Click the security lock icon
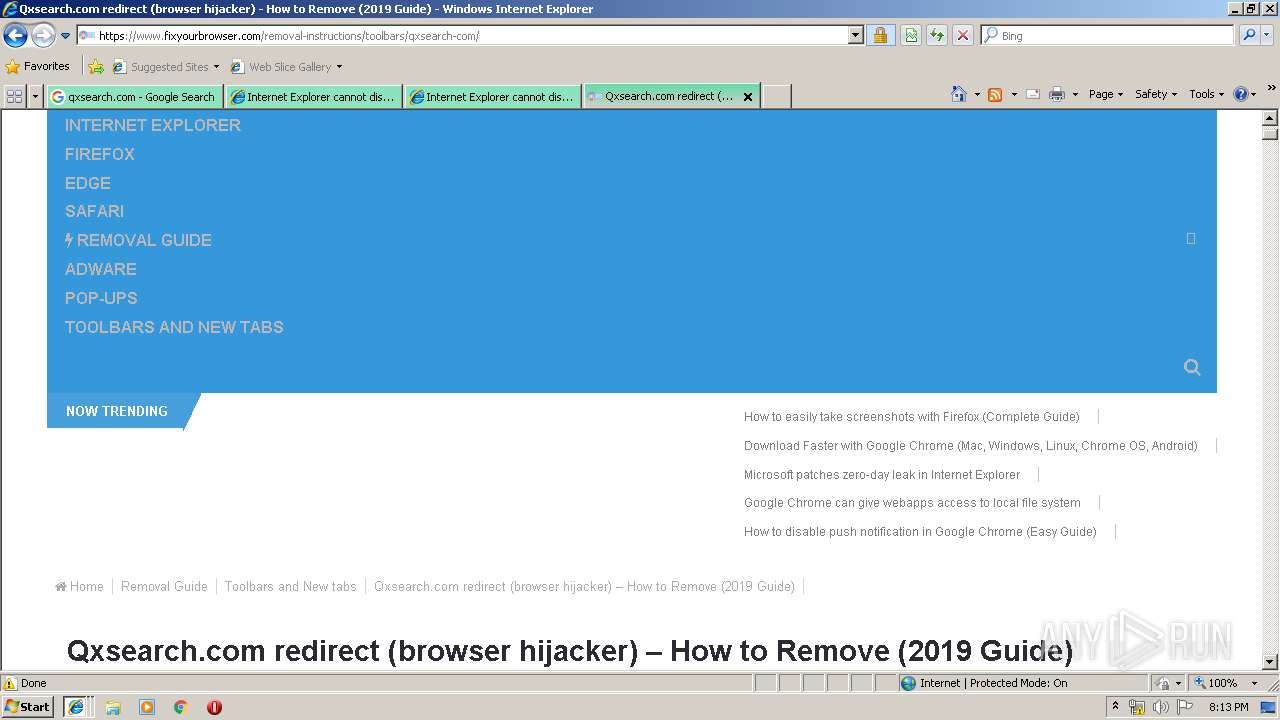1280x720 pixels. (x=880, y=36)
